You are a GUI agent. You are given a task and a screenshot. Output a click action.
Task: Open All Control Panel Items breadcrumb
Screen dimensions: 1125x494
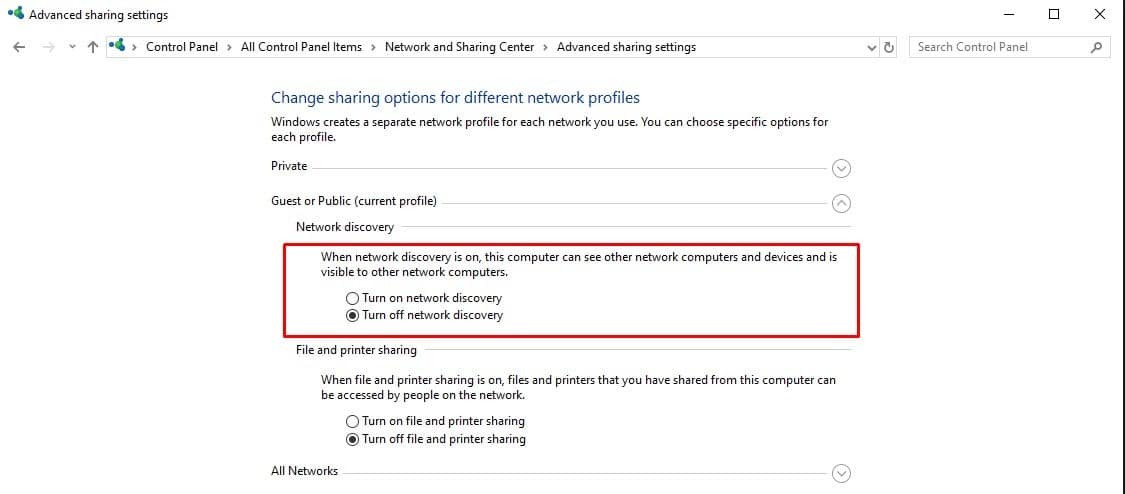tap(301, 47)
